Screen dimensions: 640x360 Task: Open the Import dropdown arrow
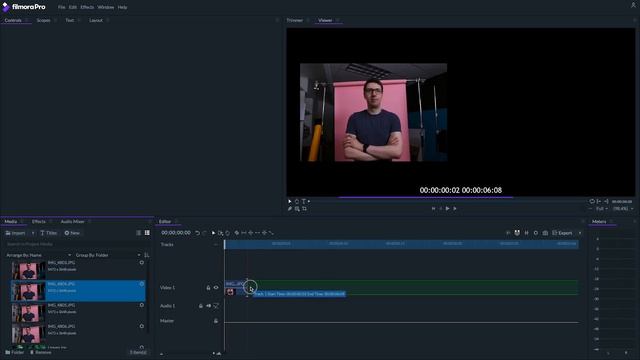[x=33, y=233]
